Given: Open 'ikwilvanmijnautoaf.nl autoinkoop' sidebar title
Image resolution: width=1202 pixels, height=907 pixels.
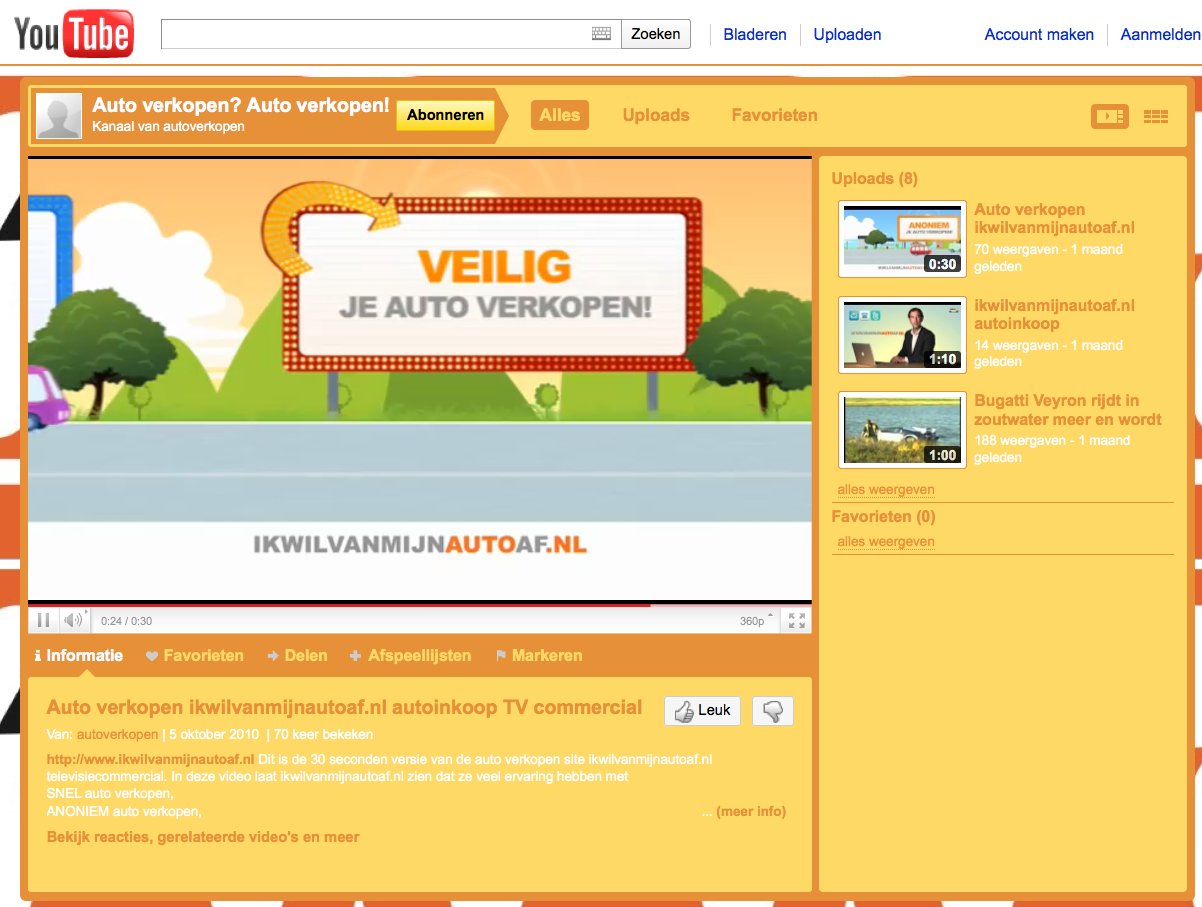Looking at the screenshot, I should [x=1055, y=315].
